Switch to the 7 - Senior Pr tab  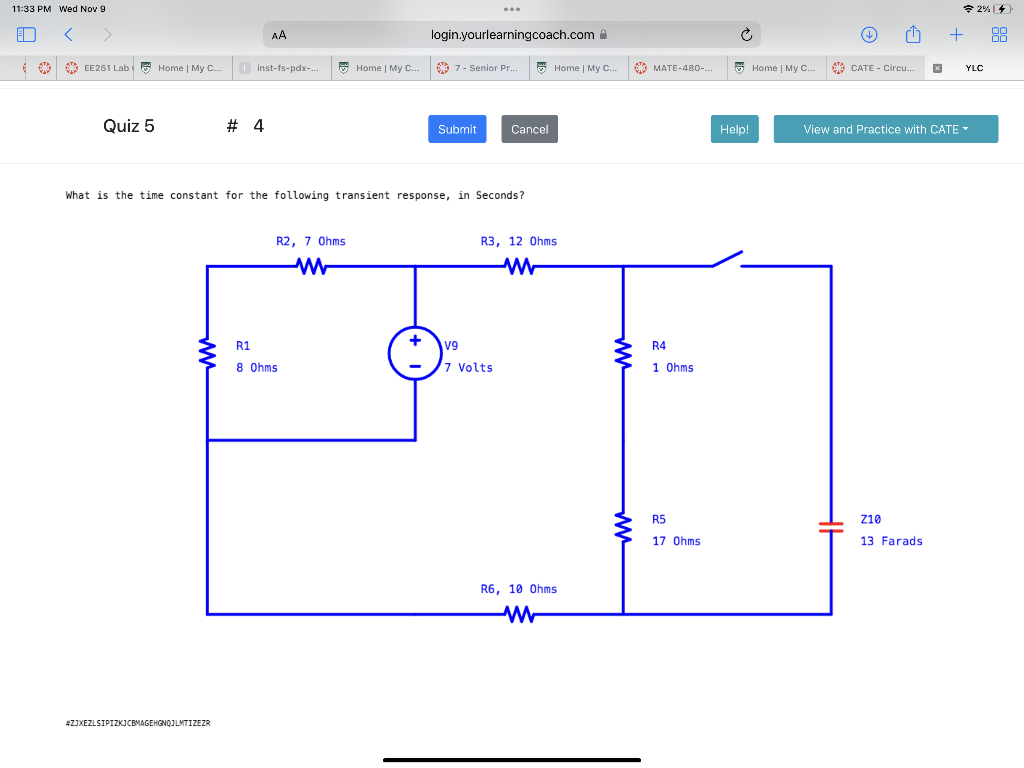tap(477, 68)
